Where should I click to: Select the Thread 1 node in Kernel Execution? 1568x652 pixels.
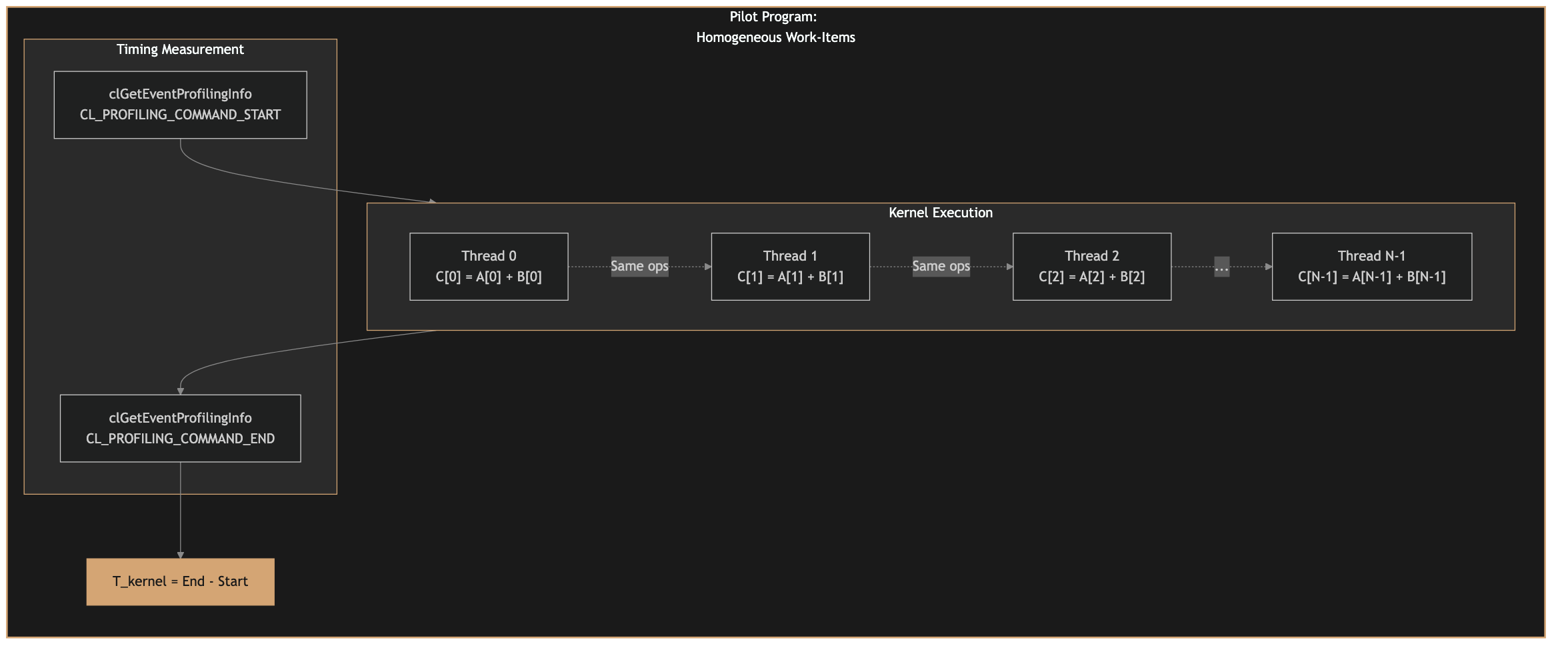coord(791,266)
